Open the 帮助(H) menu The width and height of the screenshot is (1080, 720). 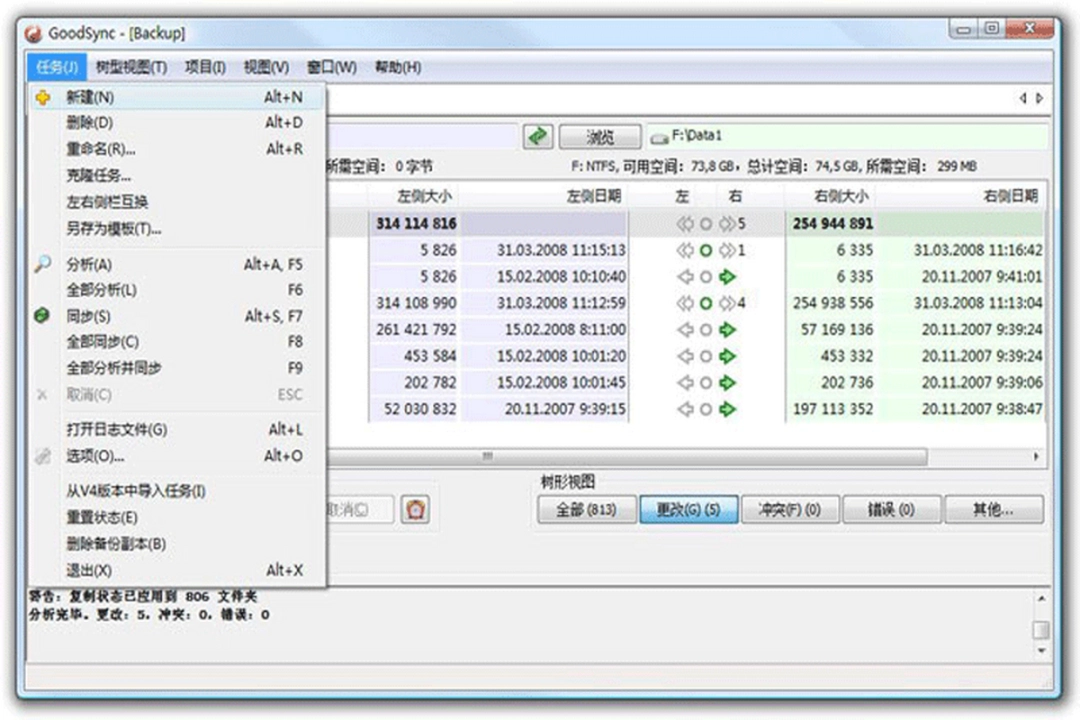[397, 66]
